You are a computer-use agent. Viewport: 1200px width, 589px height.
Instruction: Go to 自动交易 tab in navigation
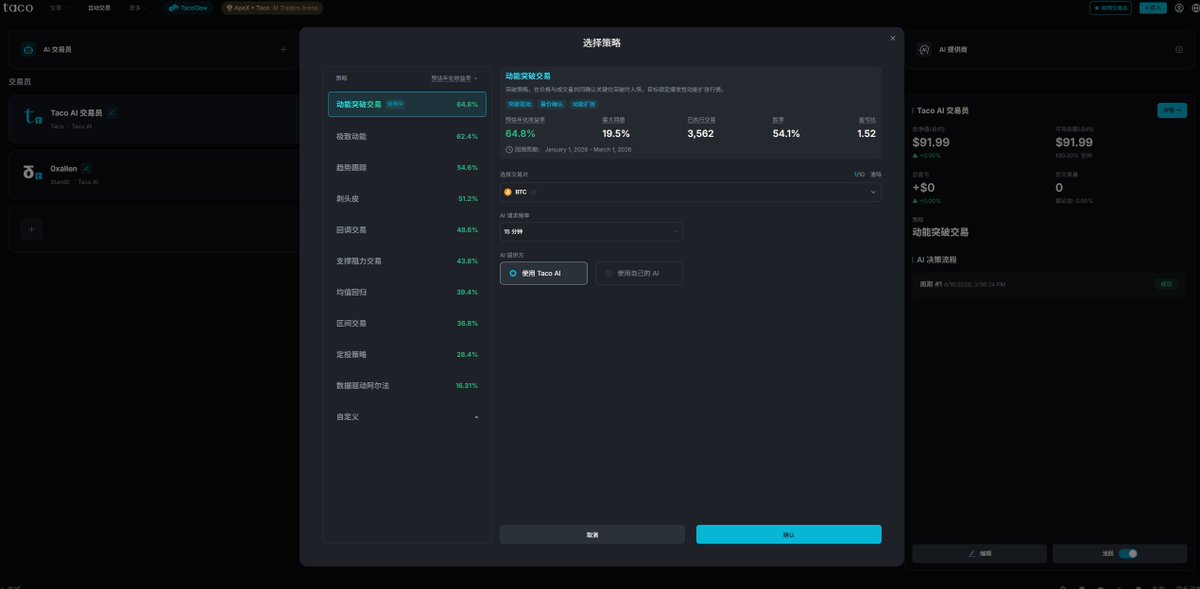click(100, 7)
